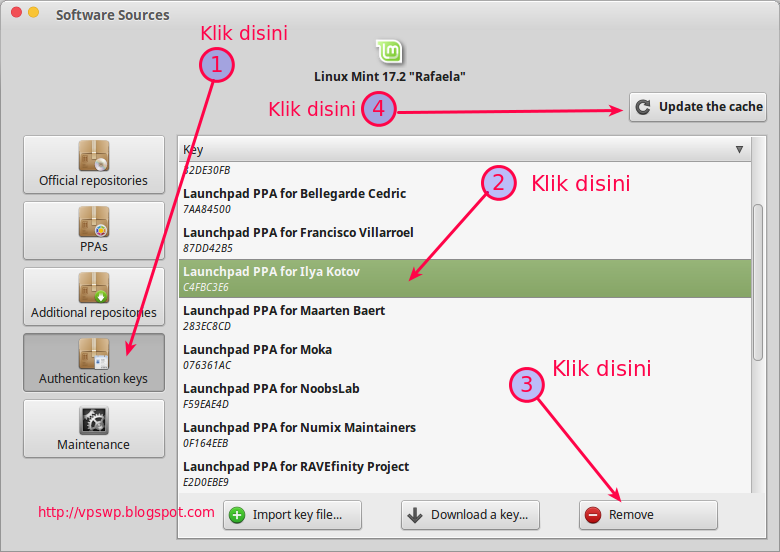
Task: Click key ID C4FBC3E6
Action: coord(206,287)
